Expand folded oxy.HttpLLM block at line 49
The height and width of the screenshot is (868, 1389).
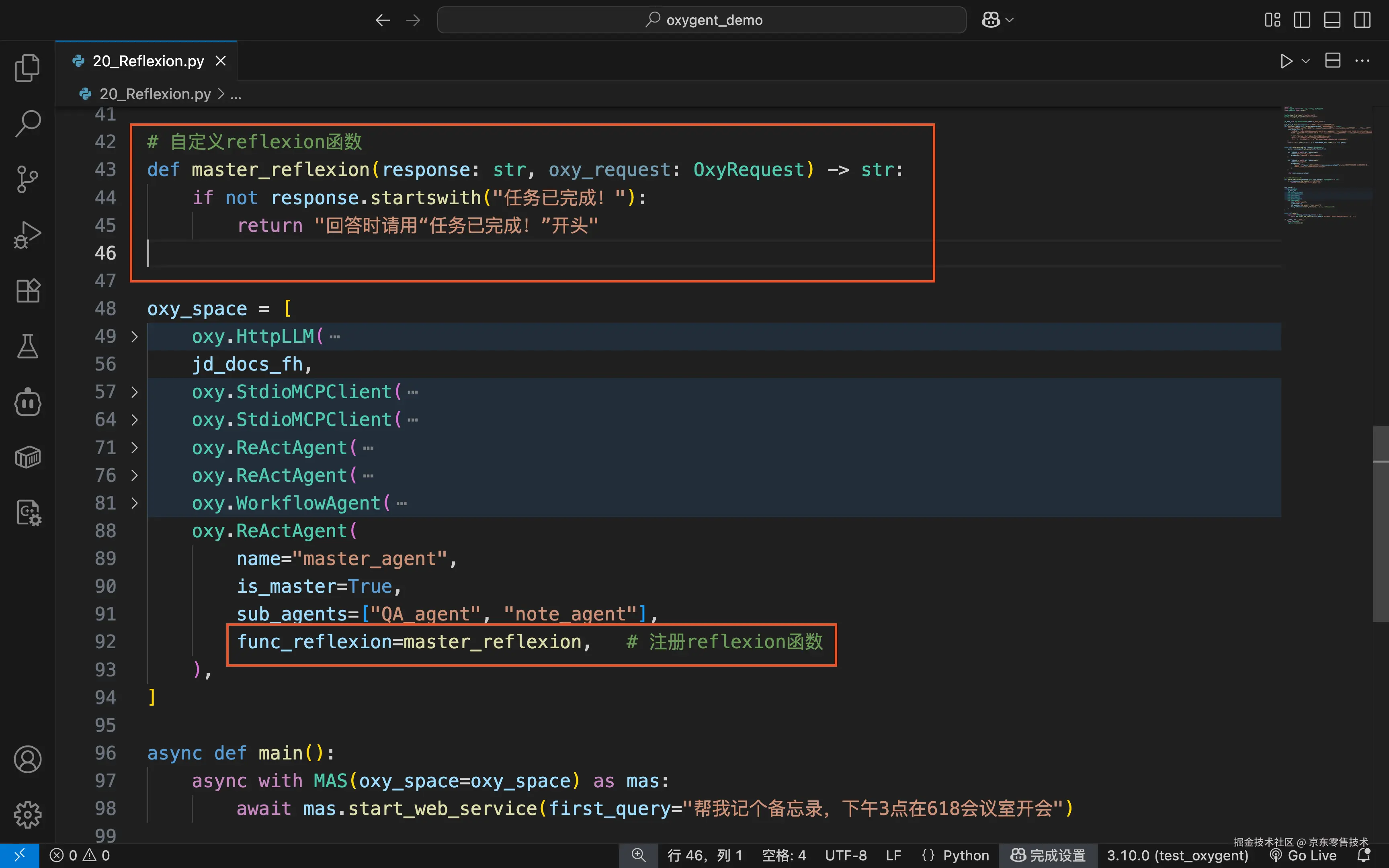click(134, 336)
